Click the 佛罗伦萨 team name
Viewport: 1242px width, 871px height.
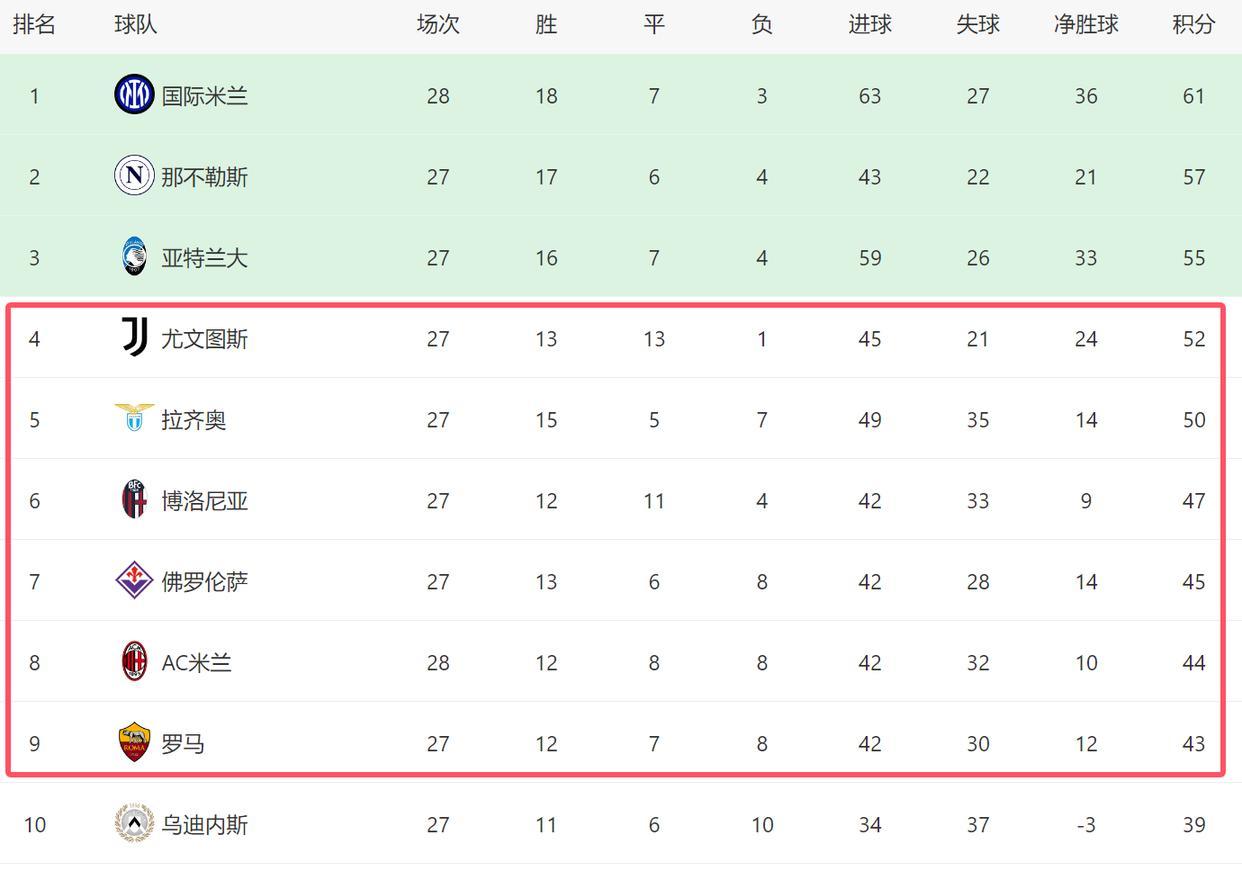[x=205, y=582]
